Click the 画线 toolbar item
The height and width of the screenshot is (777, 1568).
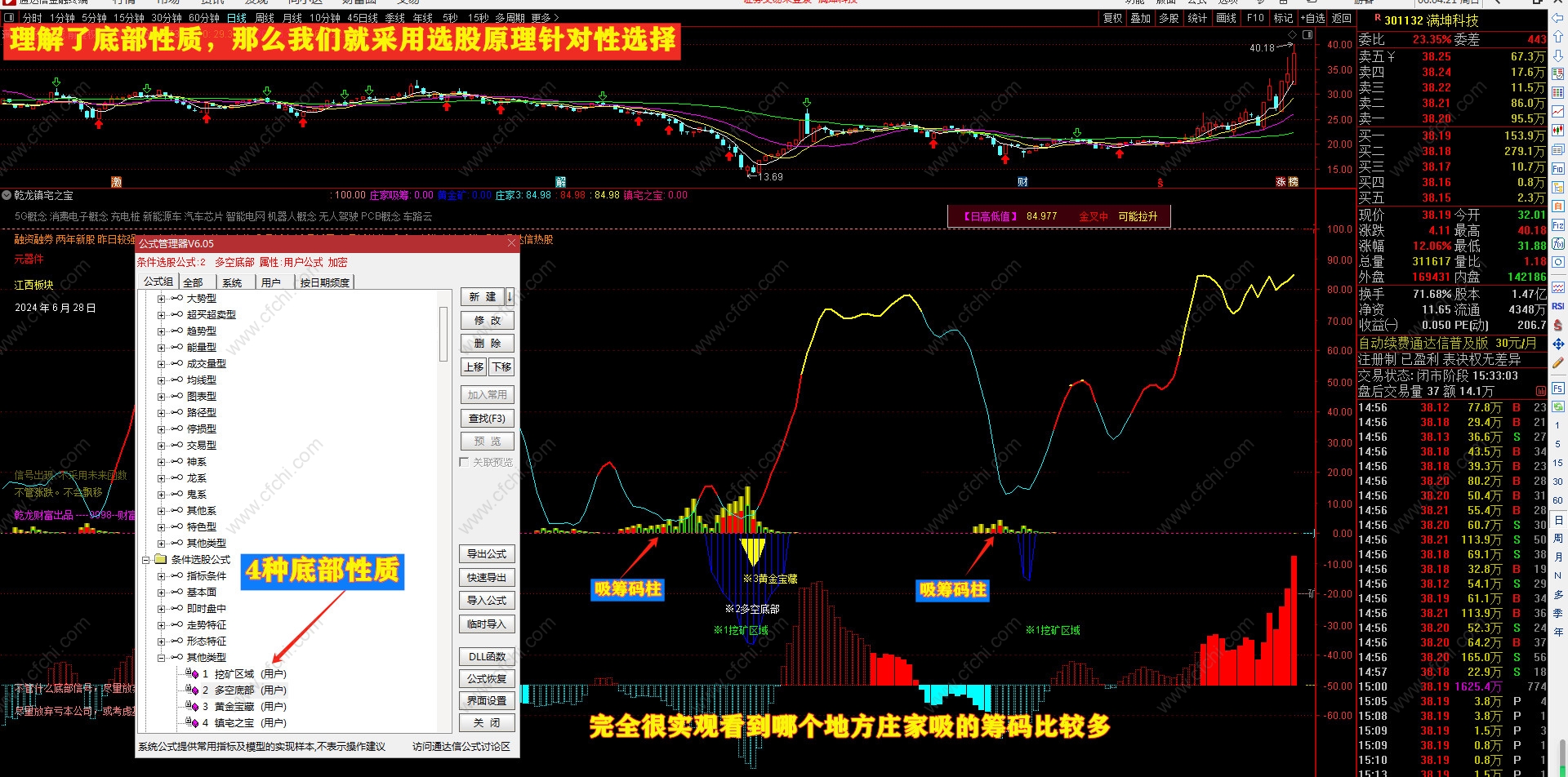click(x=1227, y=18)
